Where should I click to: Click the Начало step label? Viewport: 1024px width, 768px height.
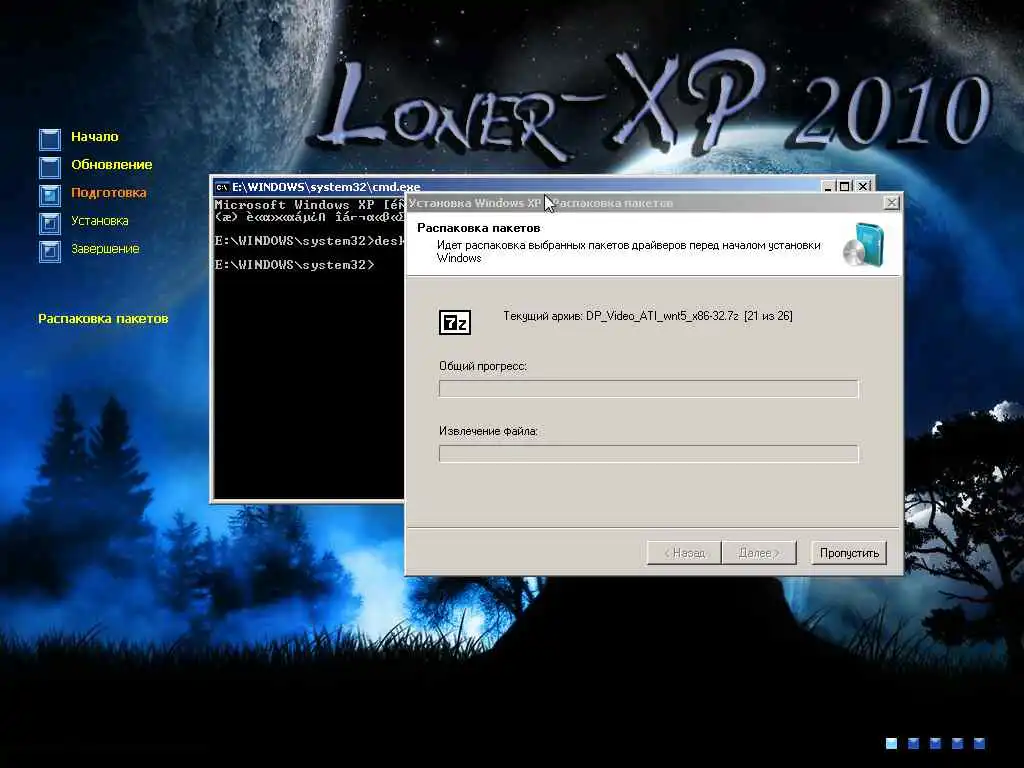point(95,136)
